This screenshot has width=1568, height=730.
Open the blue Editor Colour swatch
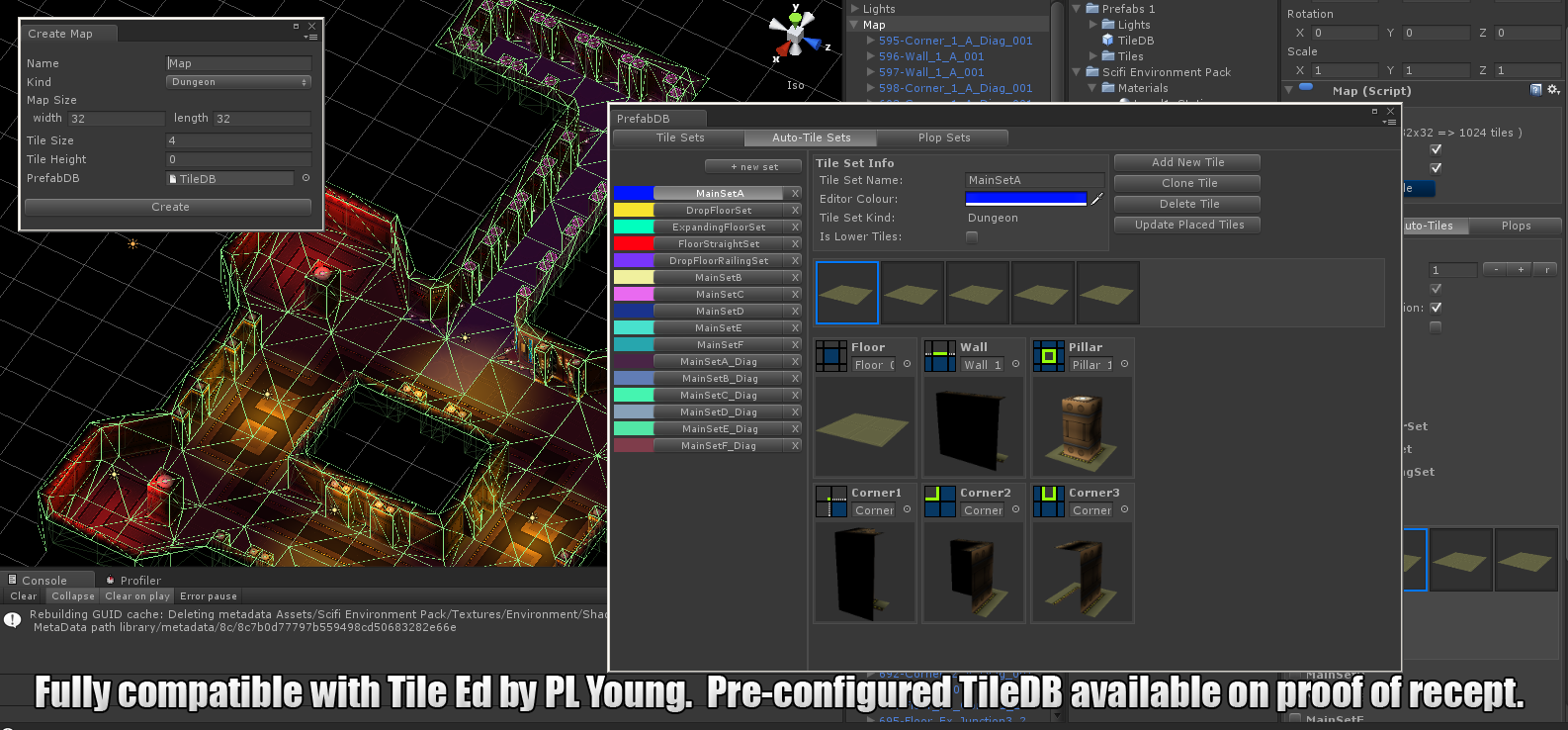tap(1026, 199)
